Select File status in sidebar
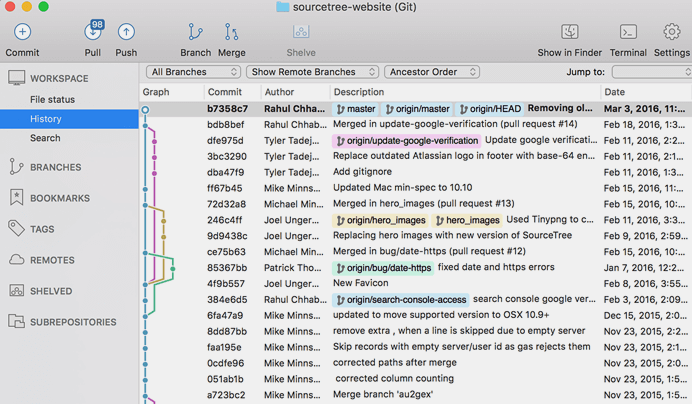 (53, 99)
